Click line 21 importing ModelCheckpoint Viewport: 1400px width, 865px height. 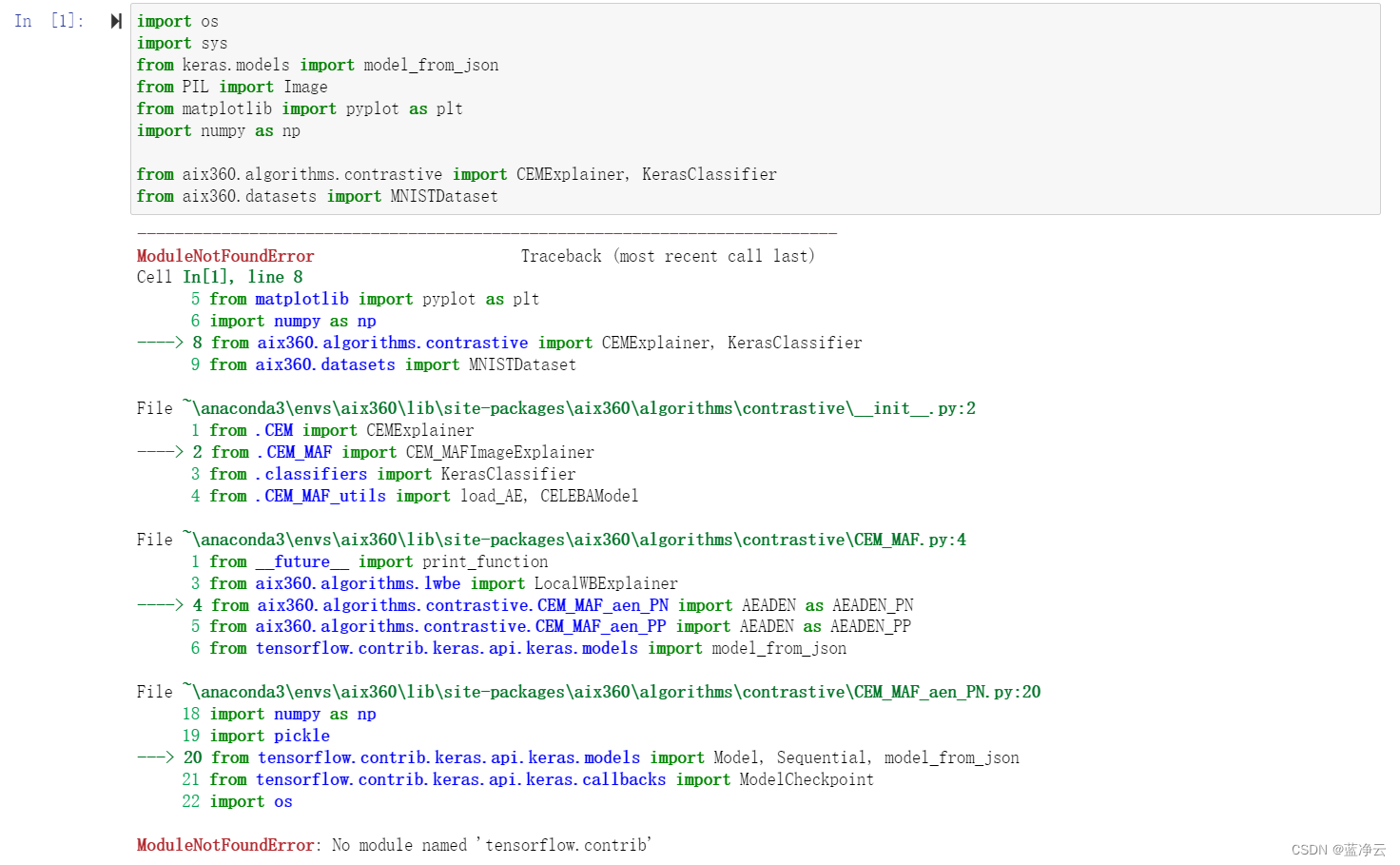click(x=528, y=779)
